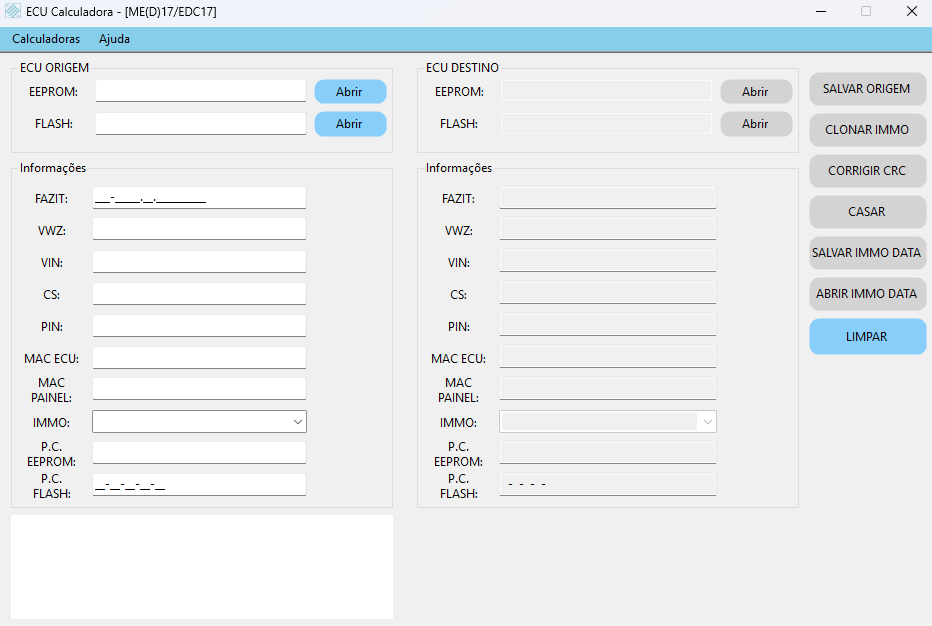Click the origem EEPROM path field

coord(201,91)
